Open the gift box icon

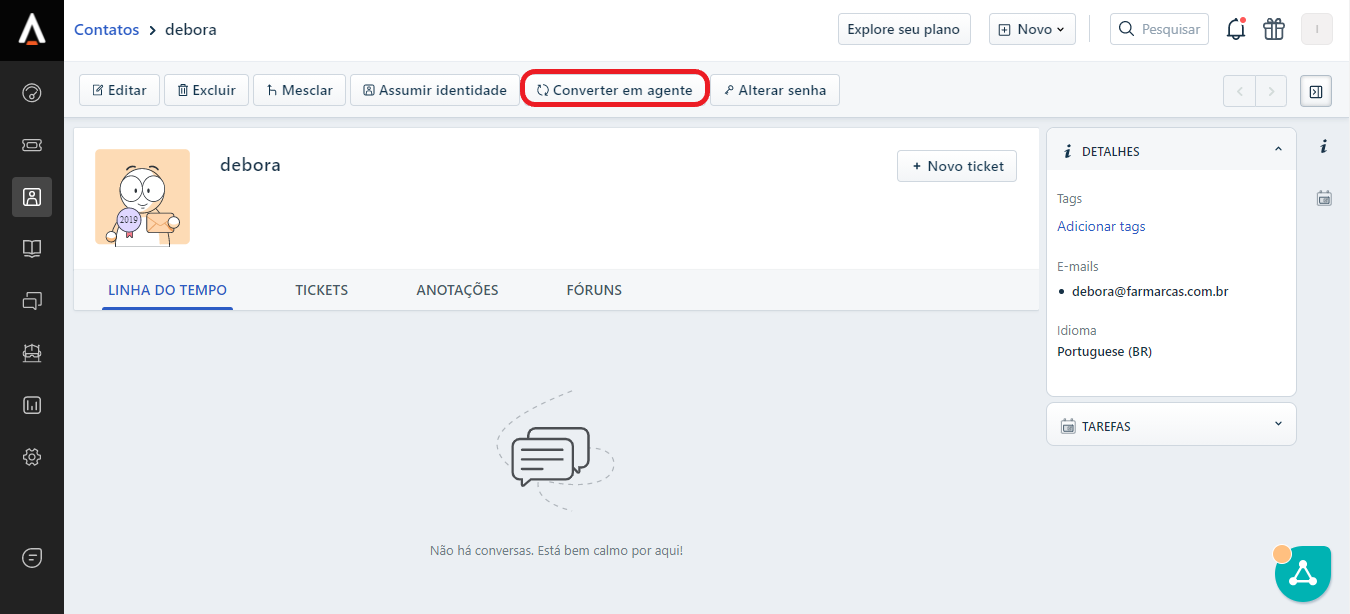click(x=1273, y=30)
